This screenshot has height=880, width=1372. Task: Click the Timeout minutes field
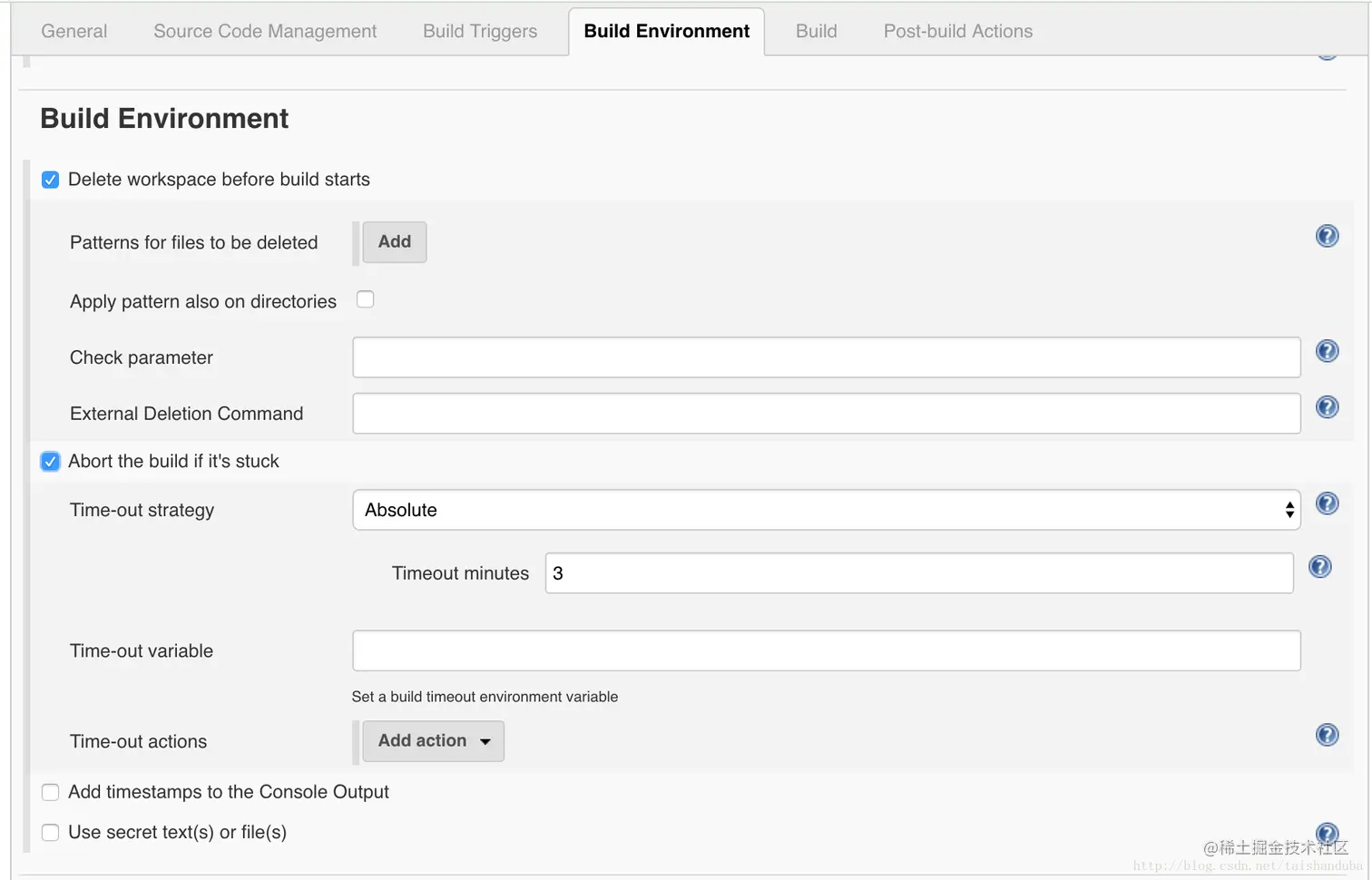[919, 573]
